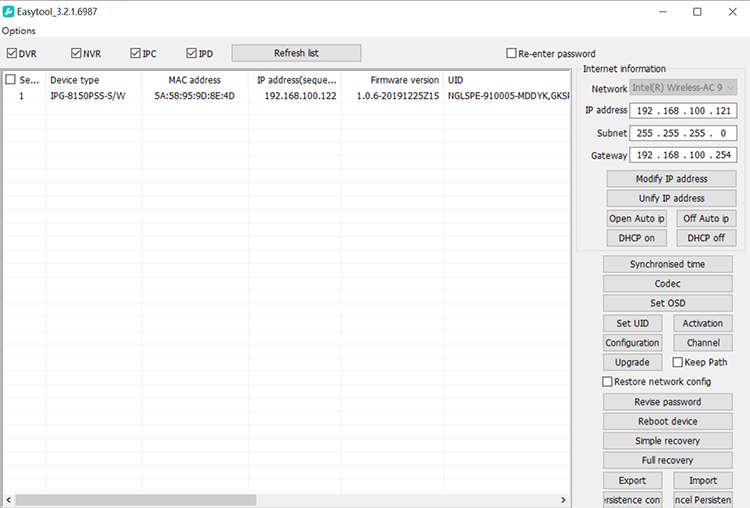
Task: Toggle the DVR device filter checkbox
Action: 12,53
